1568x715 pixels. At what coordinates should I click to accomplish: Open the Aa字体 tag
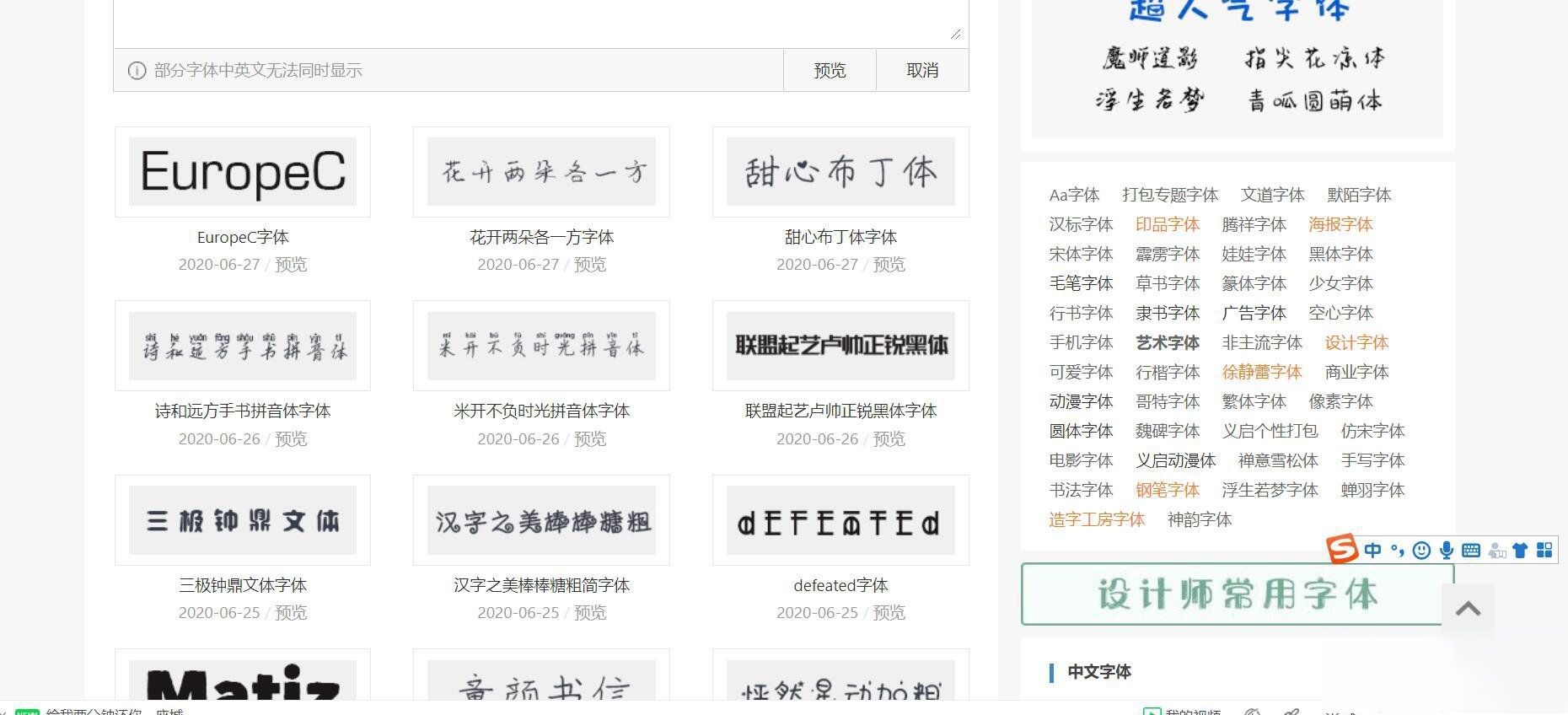(x=1074, y=195)
